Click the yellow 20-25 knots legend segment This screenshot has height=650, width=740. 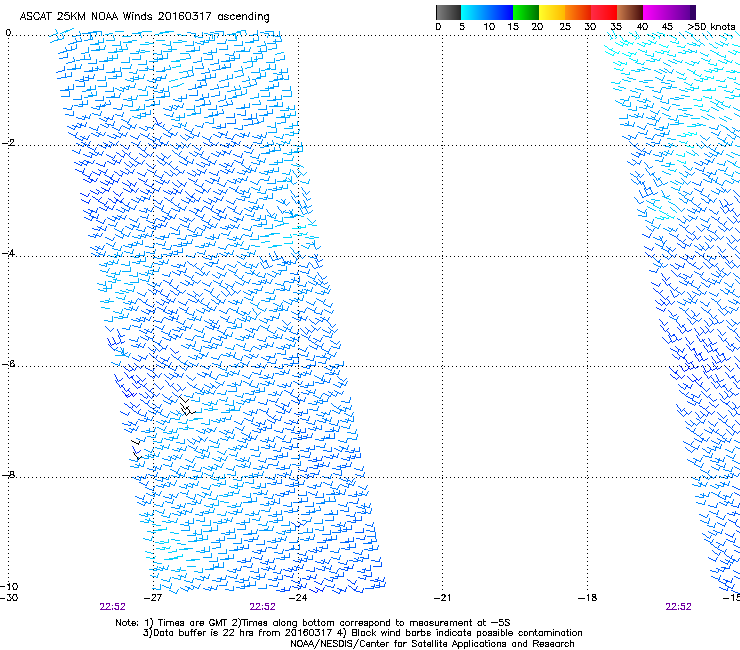coord(552,12)
